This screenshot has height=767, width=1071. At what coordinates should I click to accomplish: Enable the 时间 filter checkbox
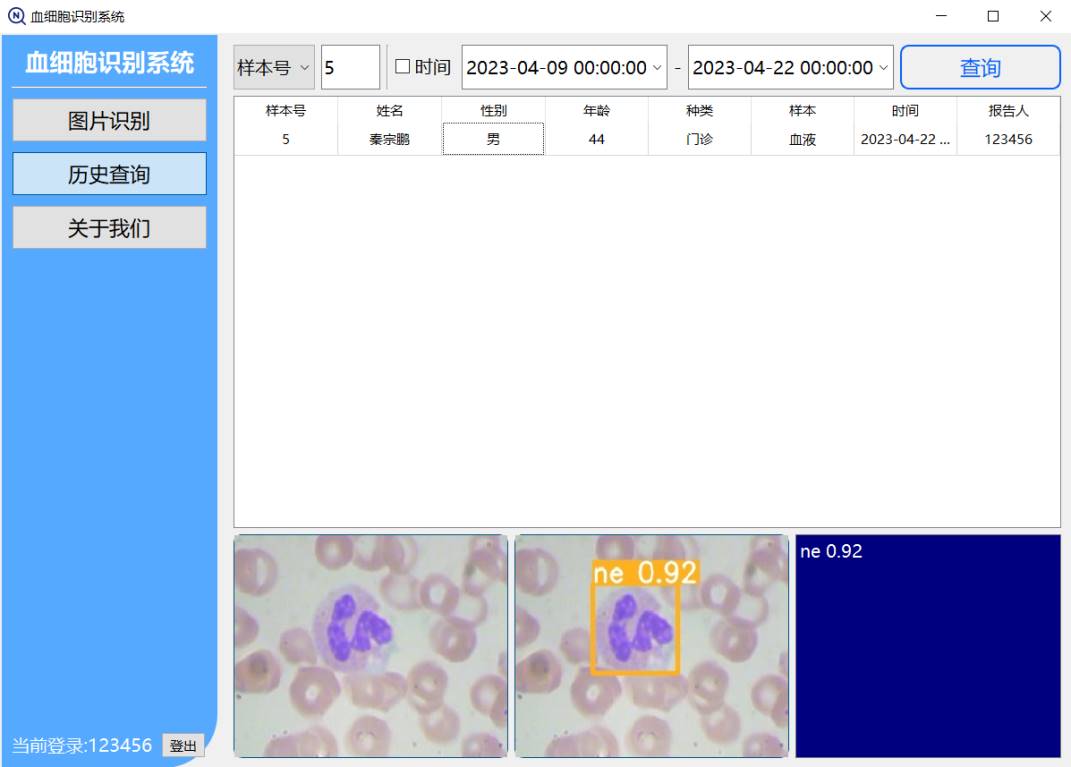[x=403, y=67]
